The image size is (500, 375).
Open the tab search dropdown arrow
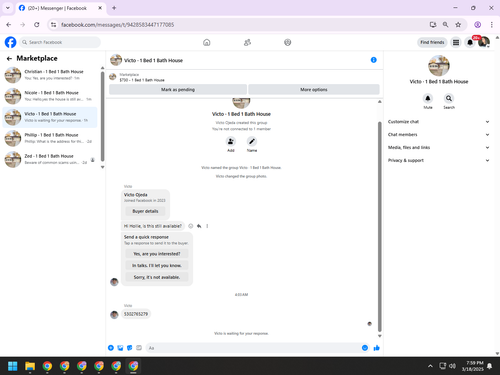point(8,8)
